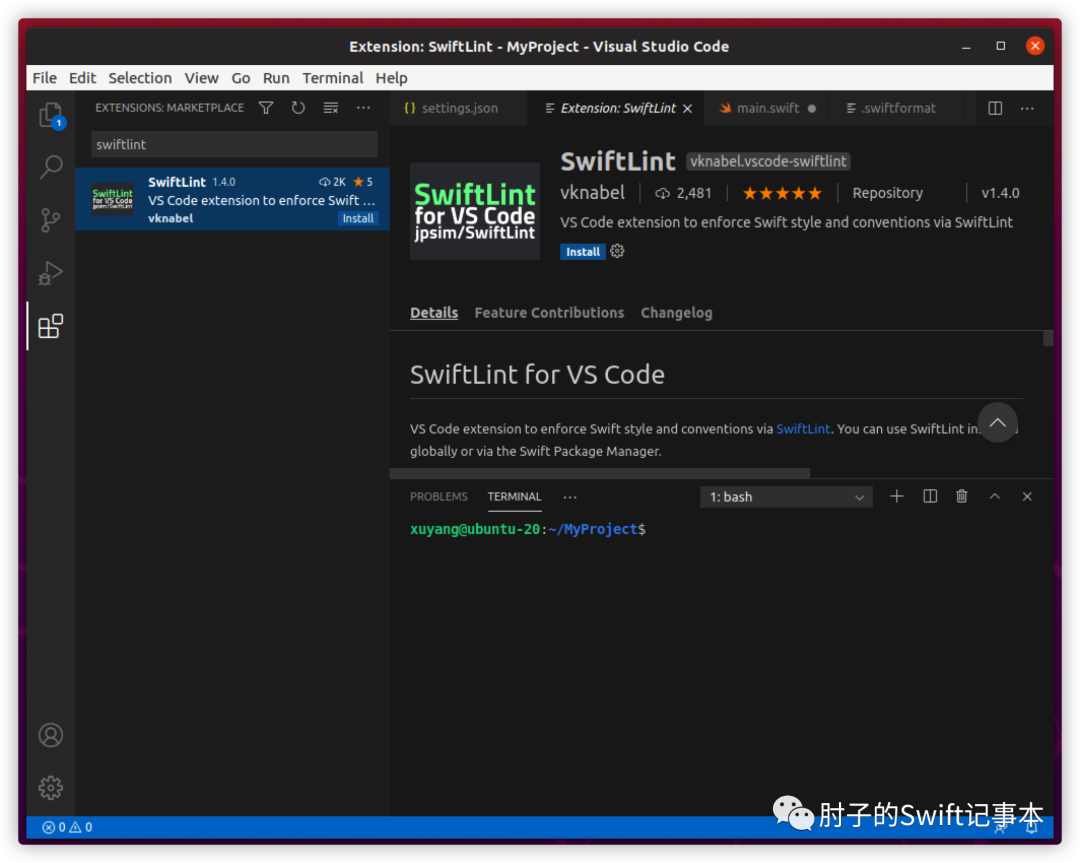
Task: Open the View menu
Action: pos(201,78)
